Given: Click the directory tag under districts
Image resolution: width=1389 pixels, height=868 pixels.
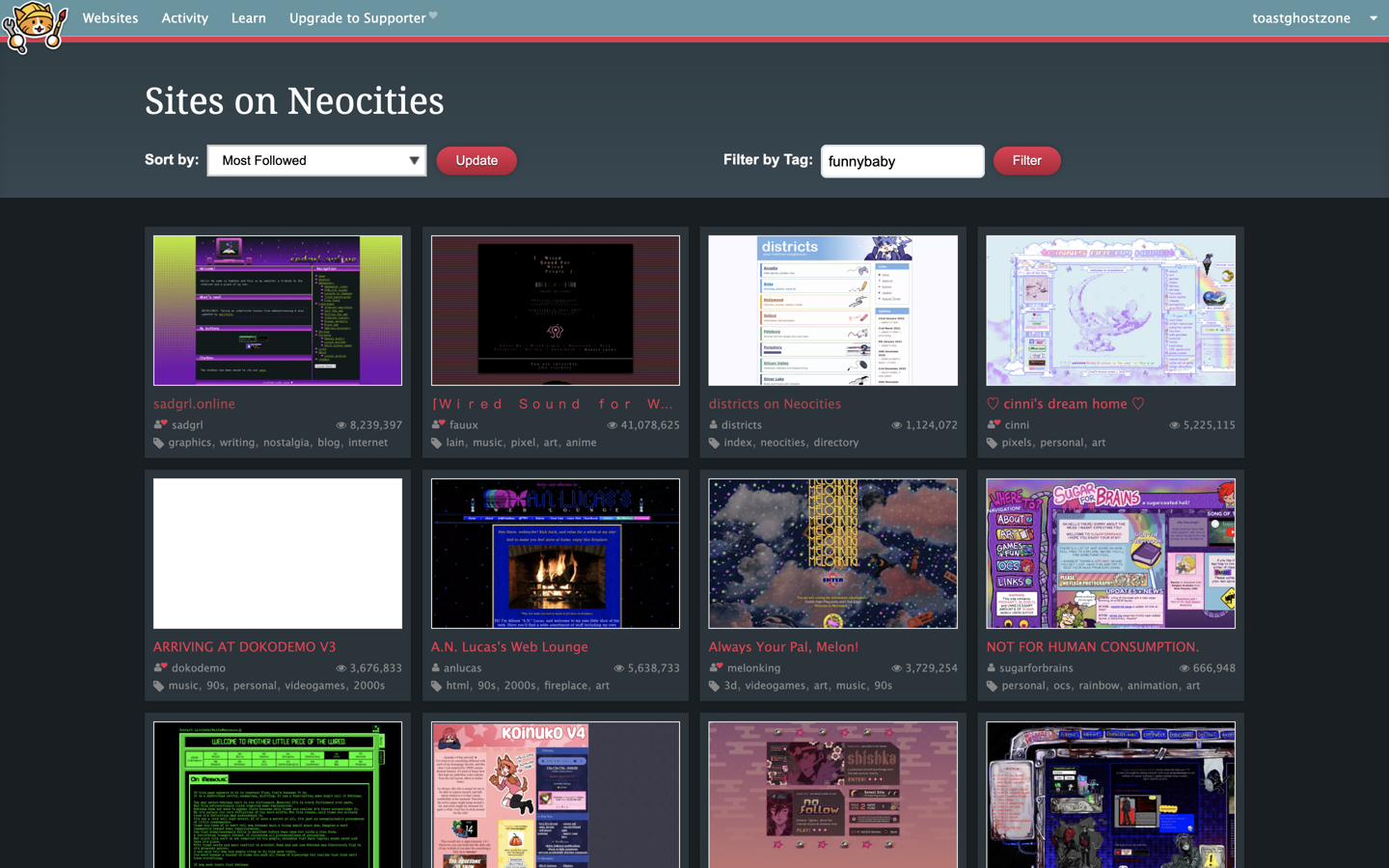Looking at the screenshot, I should 836,443.
